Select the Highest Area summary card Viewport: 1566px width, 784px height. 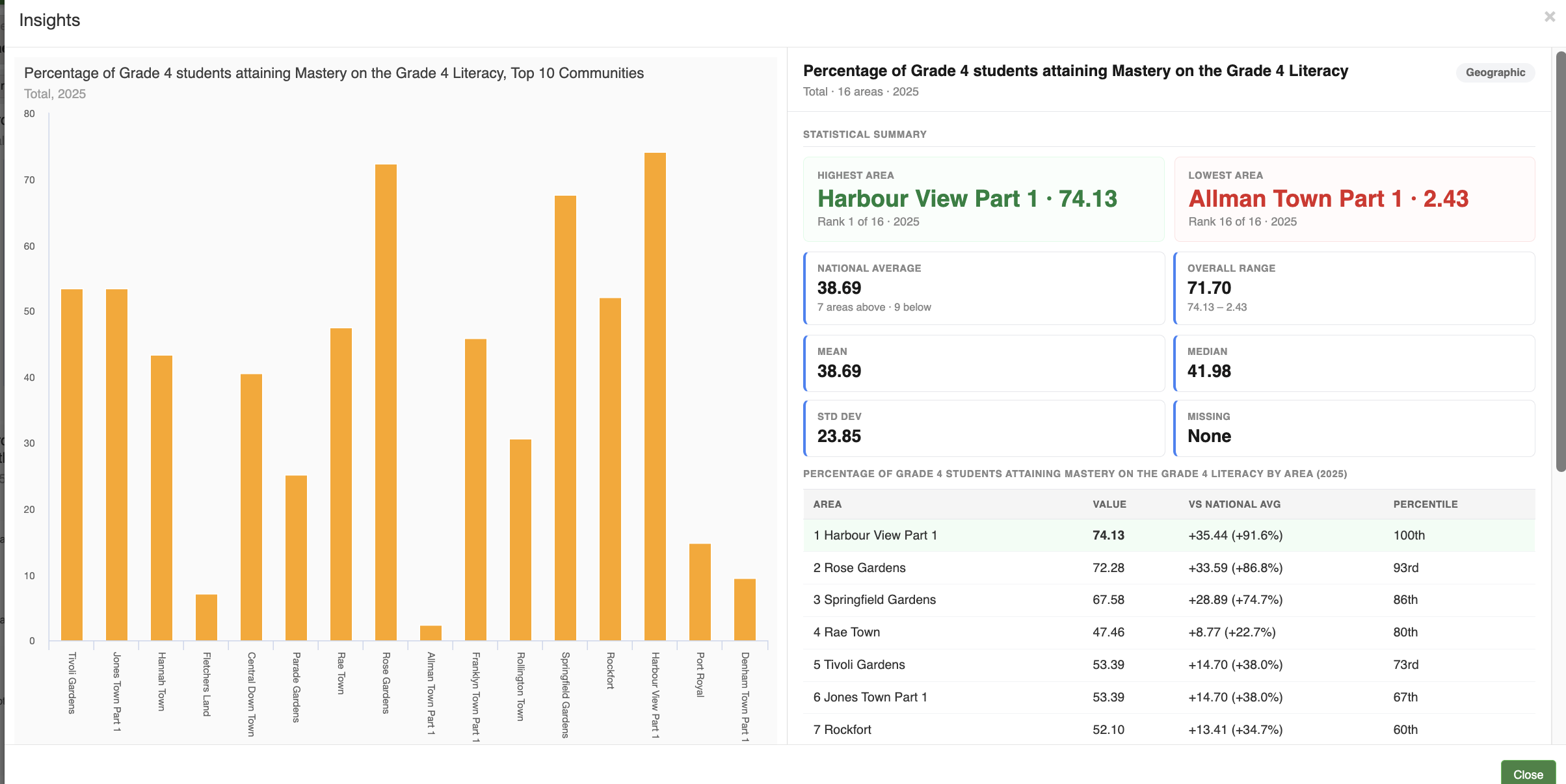click(x=984, y=199)
